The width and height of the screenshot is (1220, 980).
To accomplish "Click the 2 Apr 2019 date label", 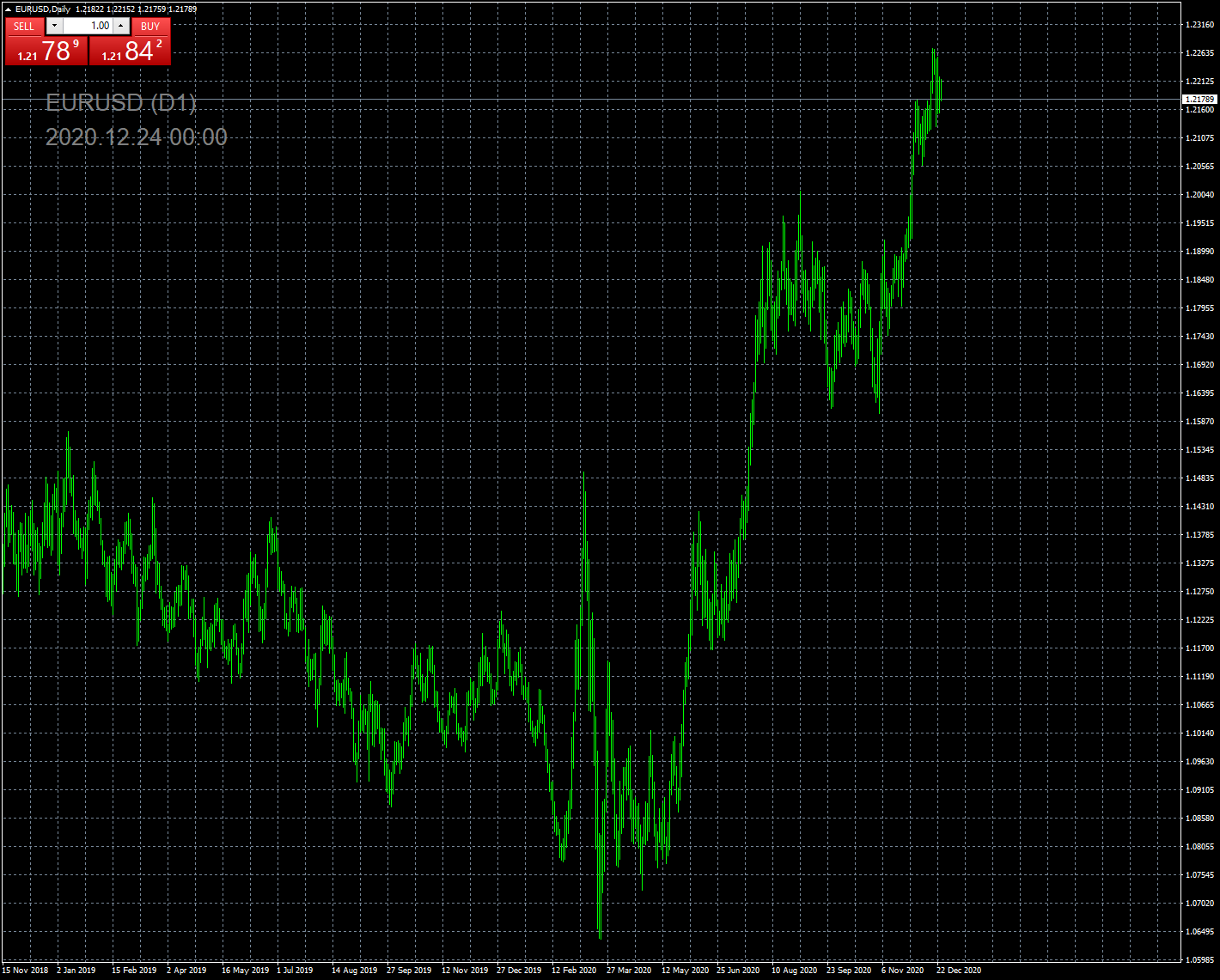I will [186, 971].
